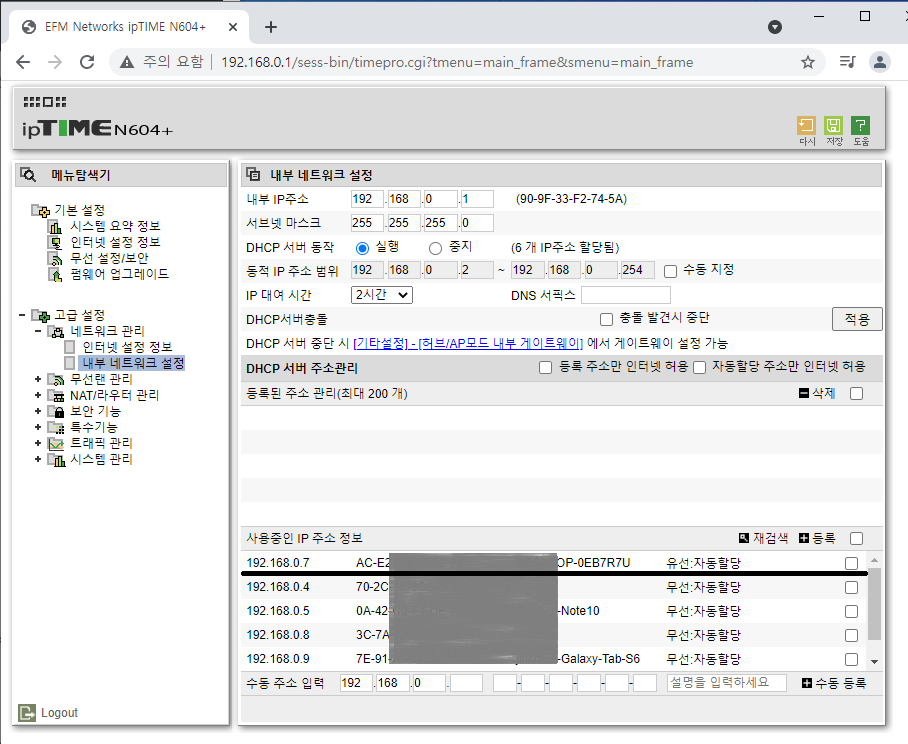Click the 설명을 입력하세요 description field
908x744 pixels.
pos(726,683)
